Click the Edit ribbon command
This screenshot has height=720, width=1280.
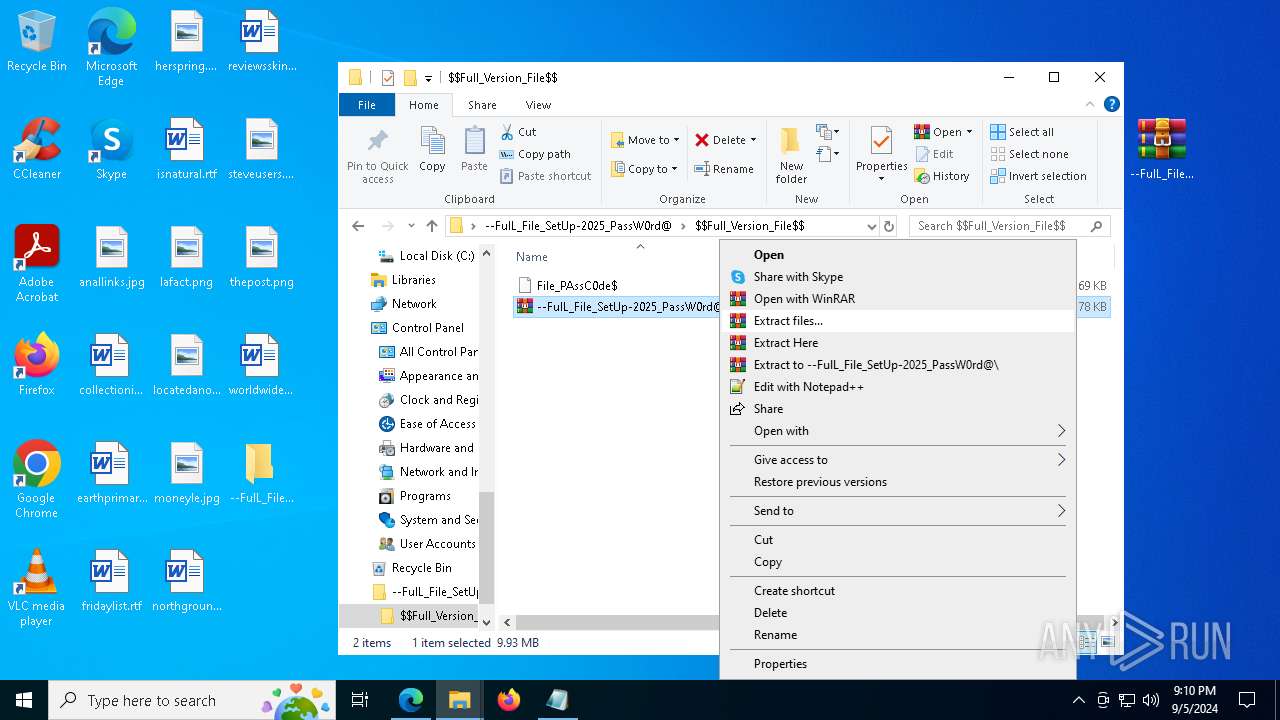(934, 154)
